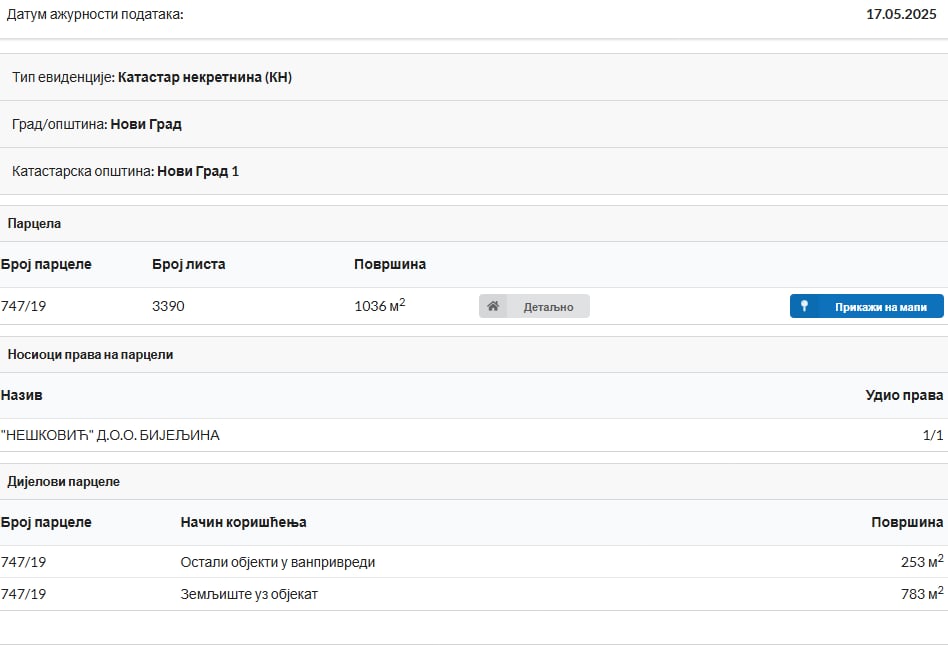Click the Број листа column header

coord(188,264)
